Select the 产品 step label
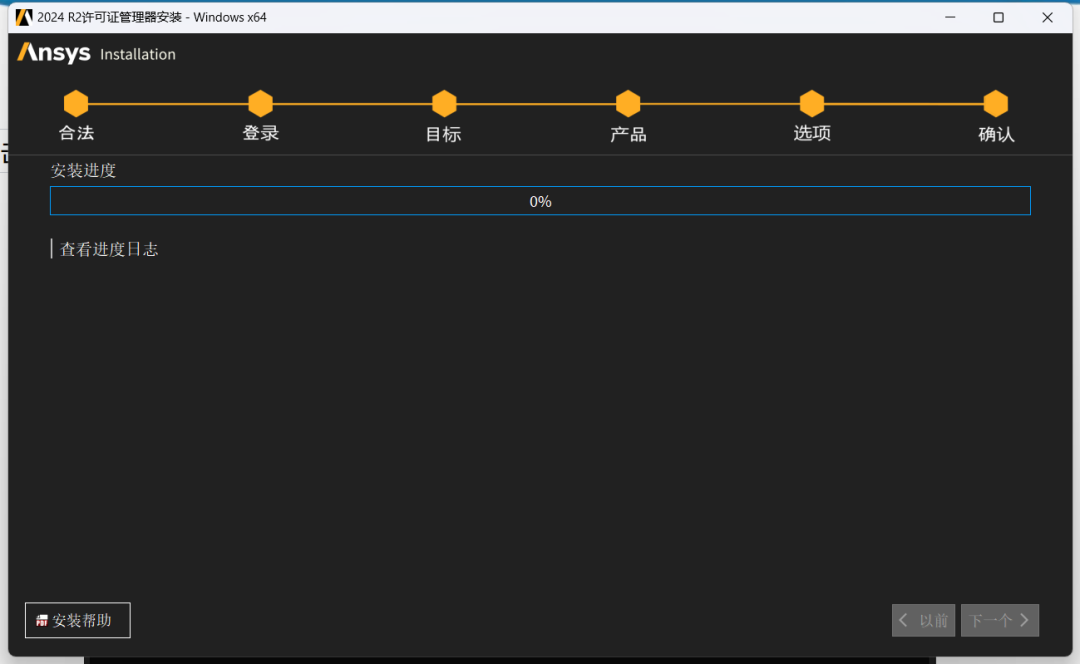This screenshot has height=664, width=1080. tap(628, 134)
